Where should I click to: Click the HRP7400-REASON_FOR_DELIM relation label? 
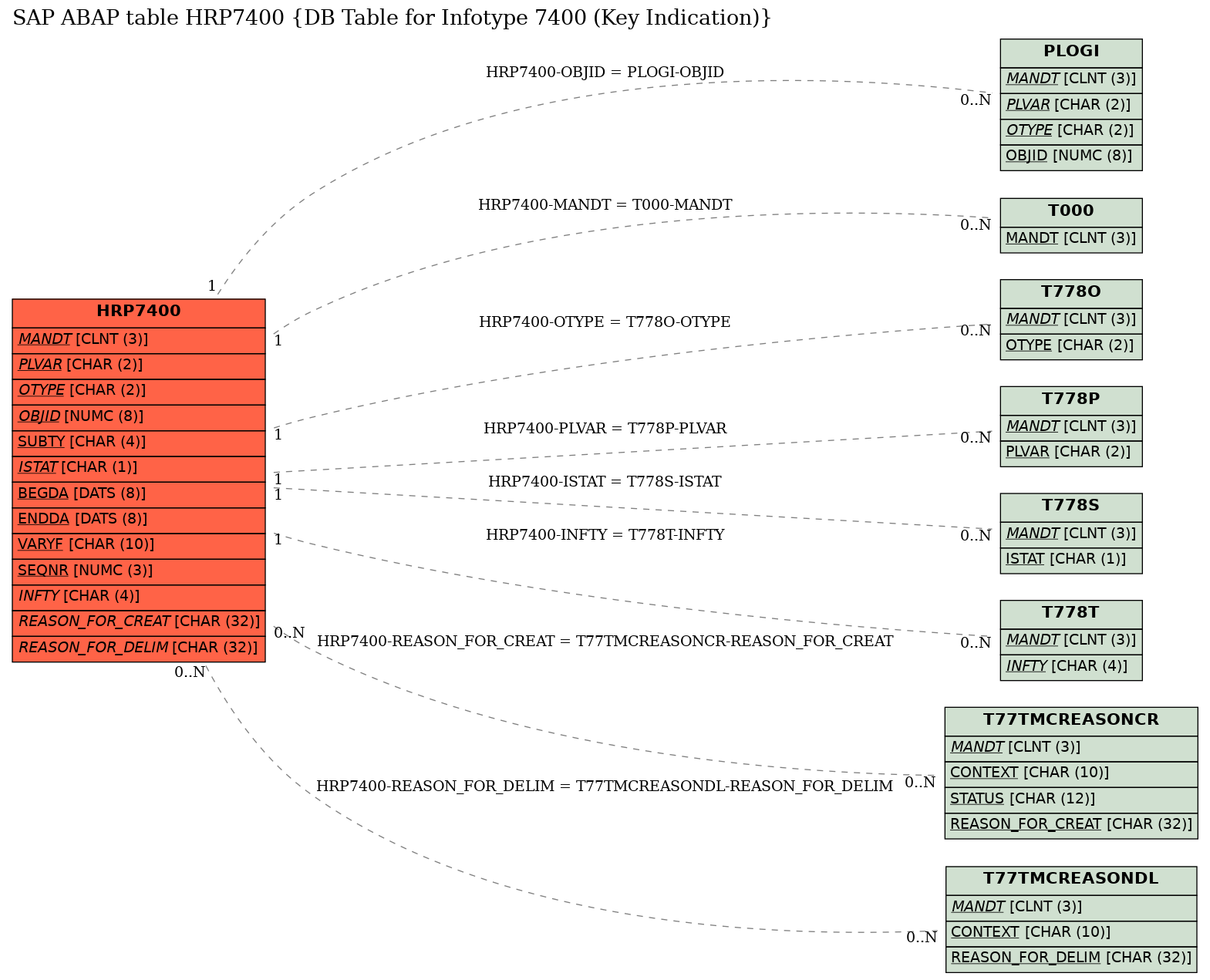coord(605,786)
